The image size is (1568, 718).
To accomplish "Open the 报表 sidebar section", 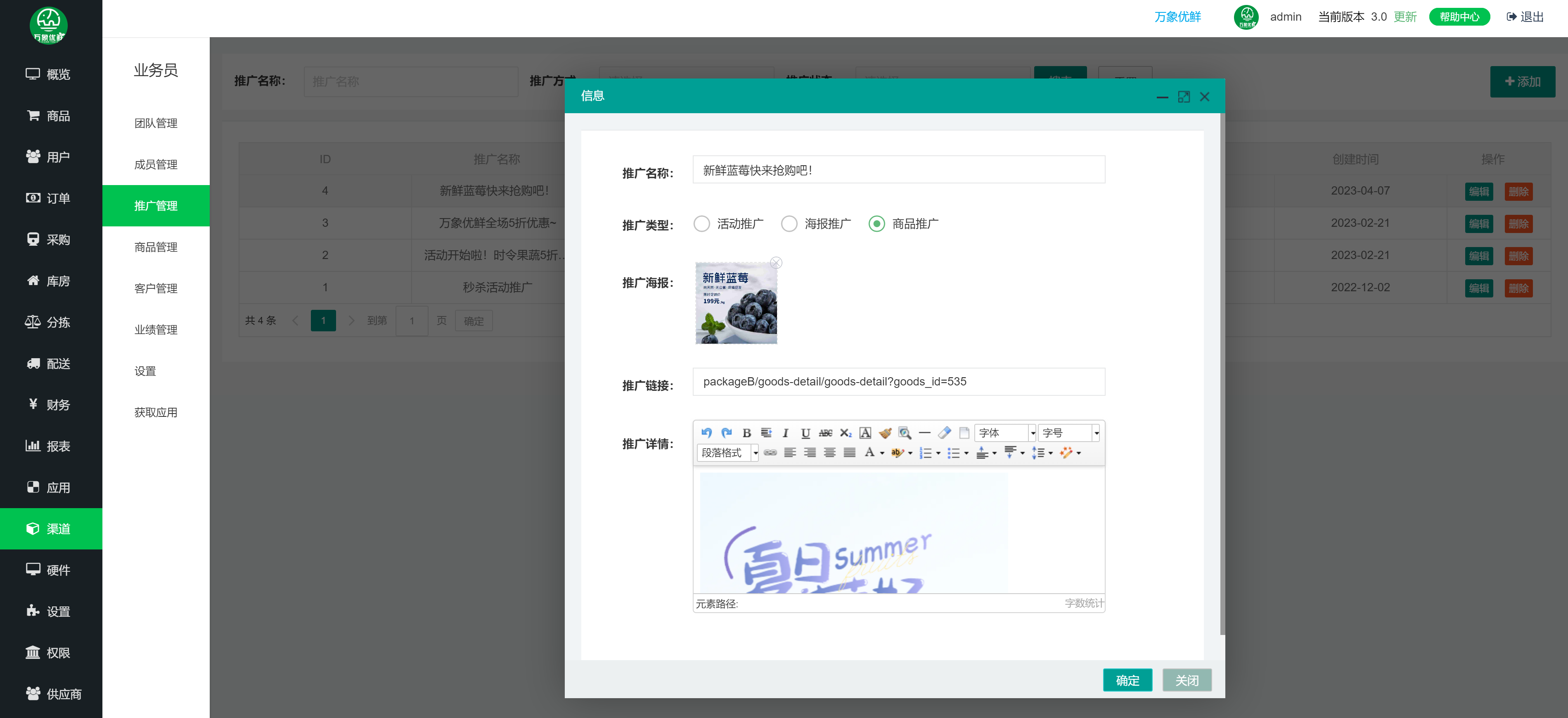I will pyautogui.click(x=51, y=447).
